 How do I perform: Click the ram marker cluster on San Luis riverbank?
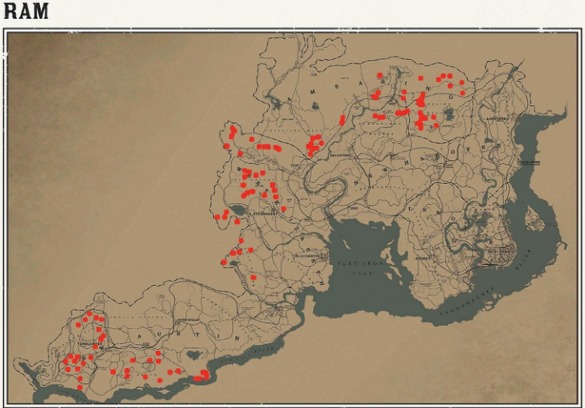tap(202, 376)
